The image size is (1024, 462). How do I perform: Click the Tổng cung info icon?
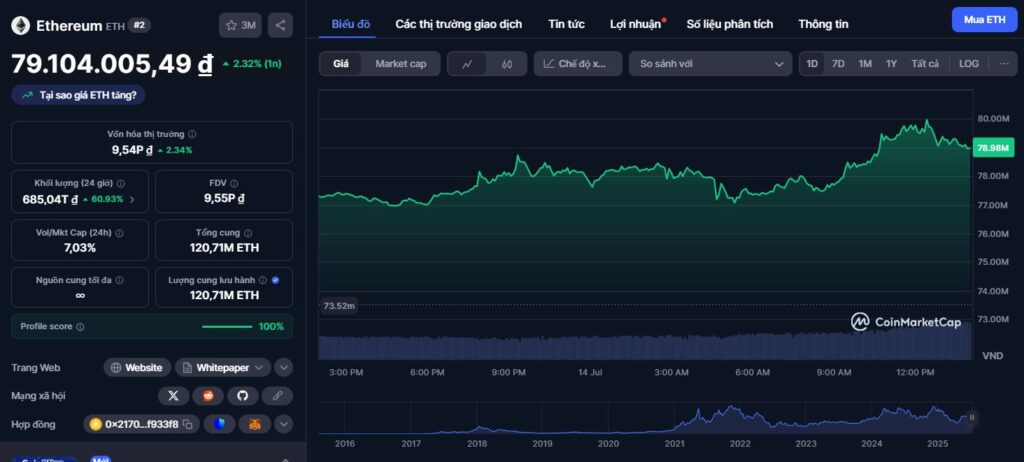pos(248,233)
